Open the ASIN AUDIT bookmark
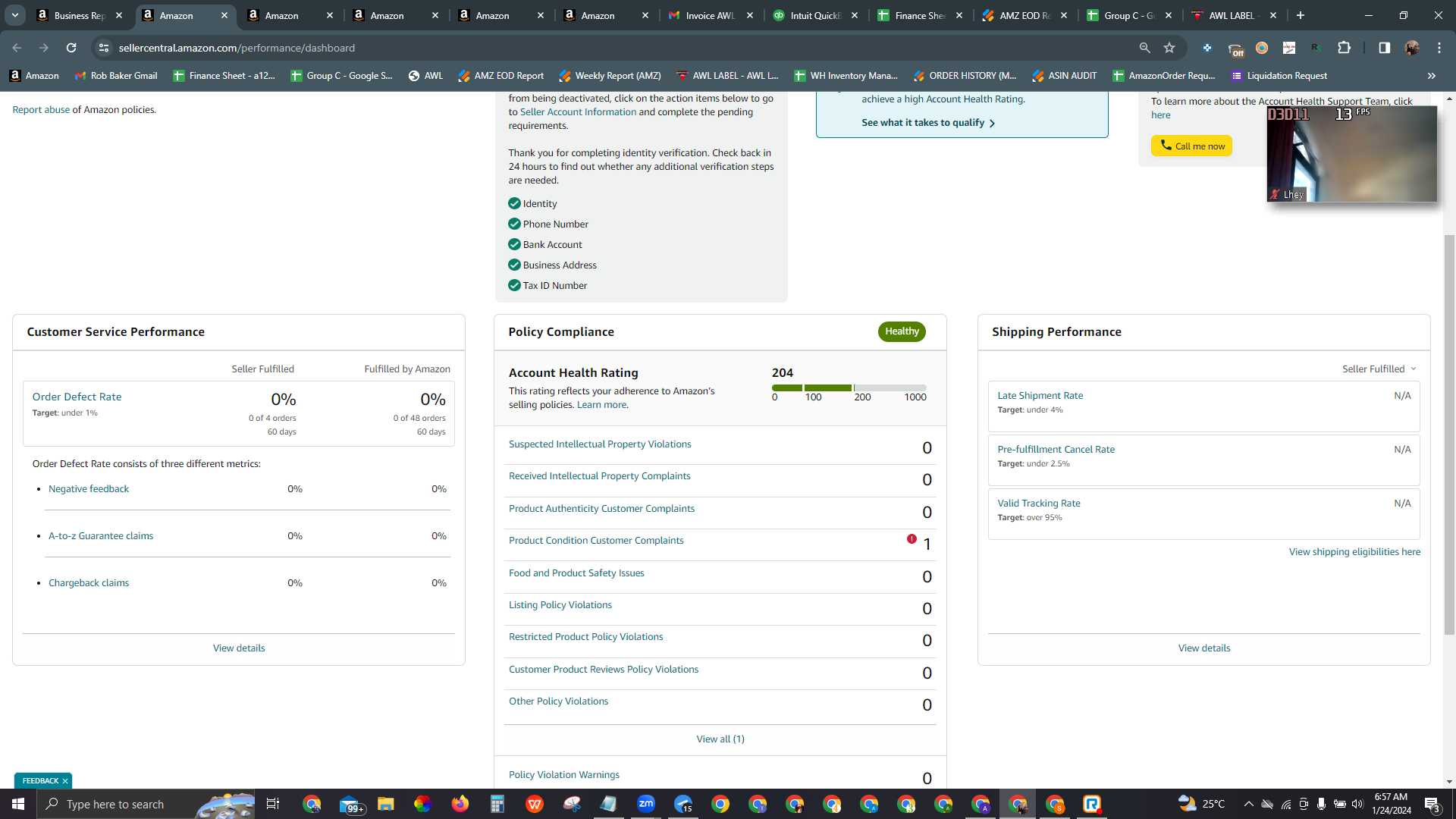Viewport: 1456px width, 819px height. (1064, 76)
